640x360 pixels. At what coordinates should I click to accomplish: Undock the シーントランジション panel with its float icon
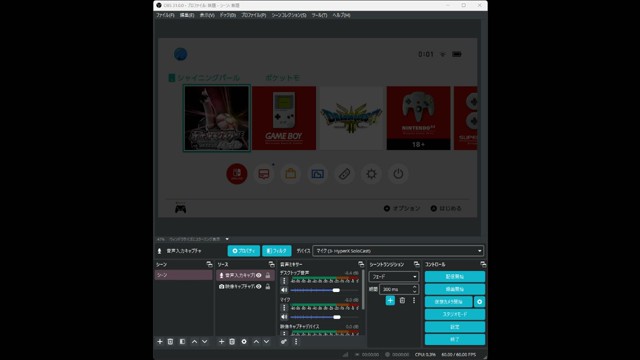click(416, 264)
